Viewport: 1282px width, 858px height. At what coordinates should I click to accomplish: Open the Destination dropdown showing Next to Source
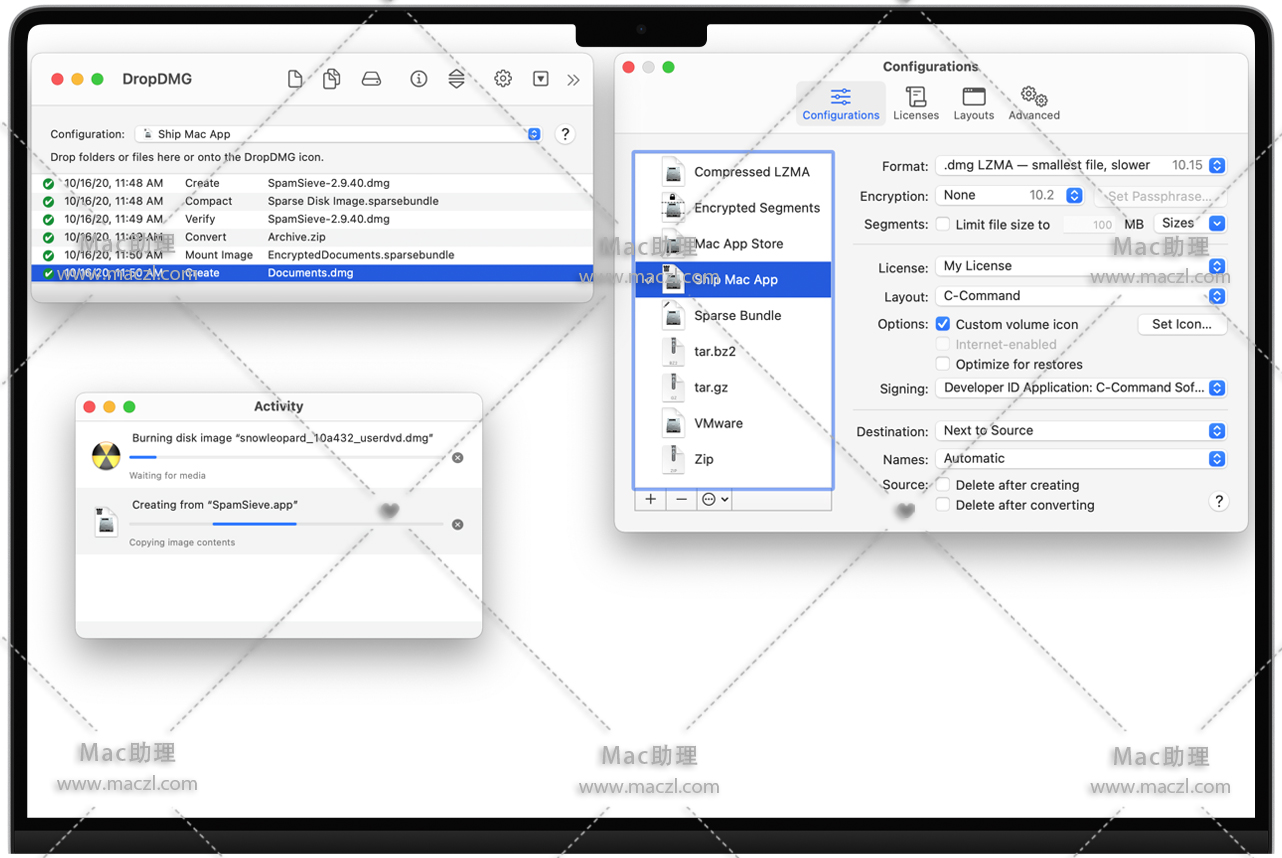pos(1080,431)
